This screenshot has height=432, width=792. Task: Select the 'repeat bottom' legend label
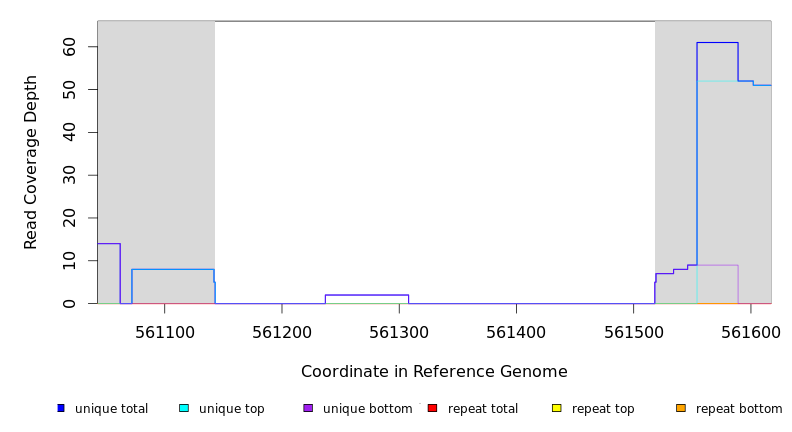pyautogui.click(x=739, y=409)
